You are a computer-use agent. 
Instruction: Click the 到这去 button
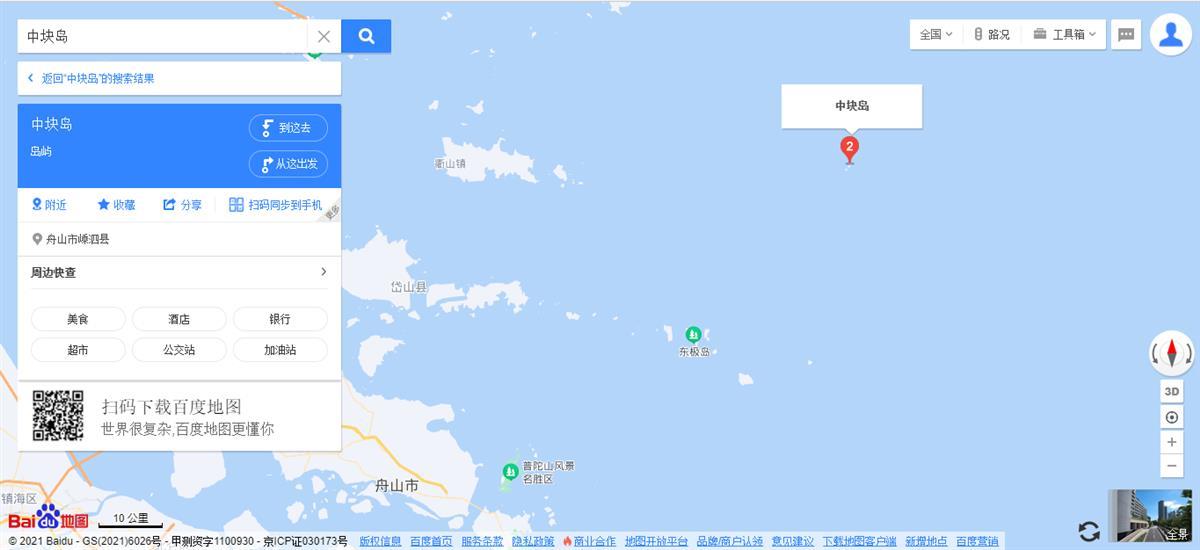coord(288,128)
